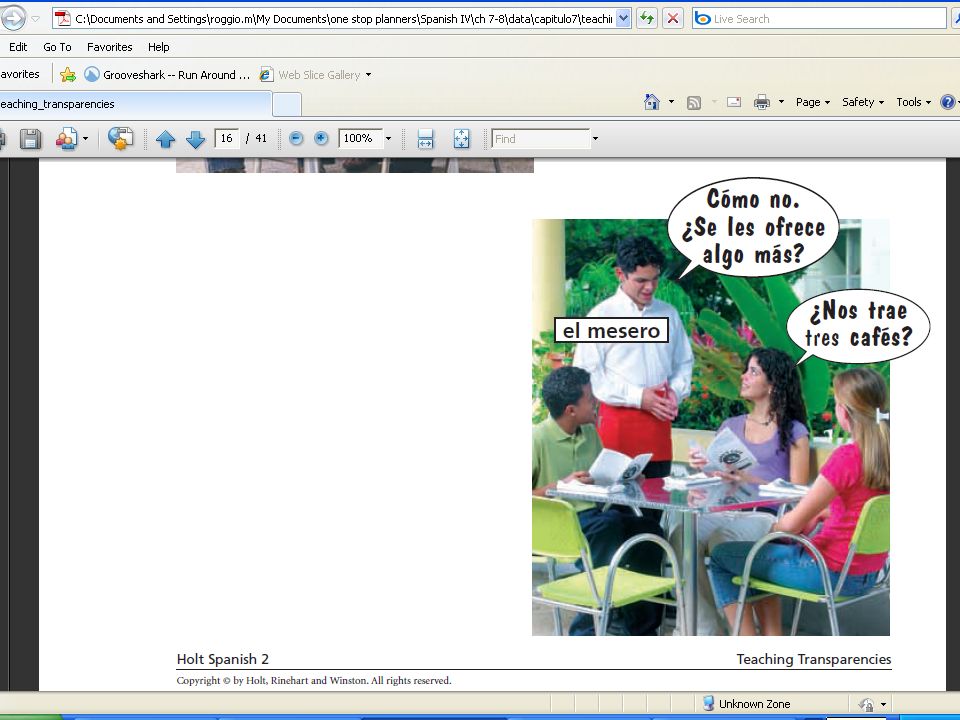This screenshot has width=960, height=720.
Task: Click the Refresh button beside the address bar
Action: point(647,18)
